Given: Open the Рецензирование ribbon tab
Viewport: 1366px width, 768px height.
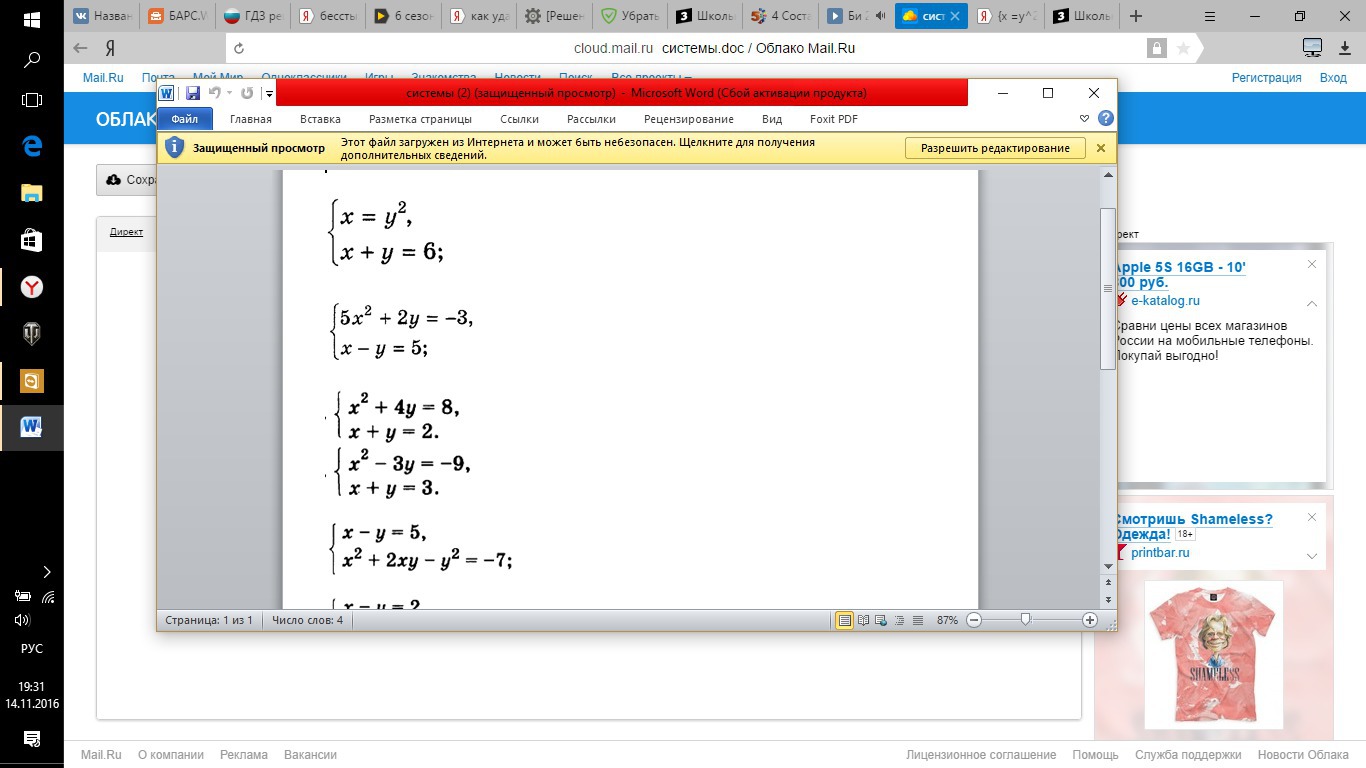Looking at the screenshot, I should (689, 119).
